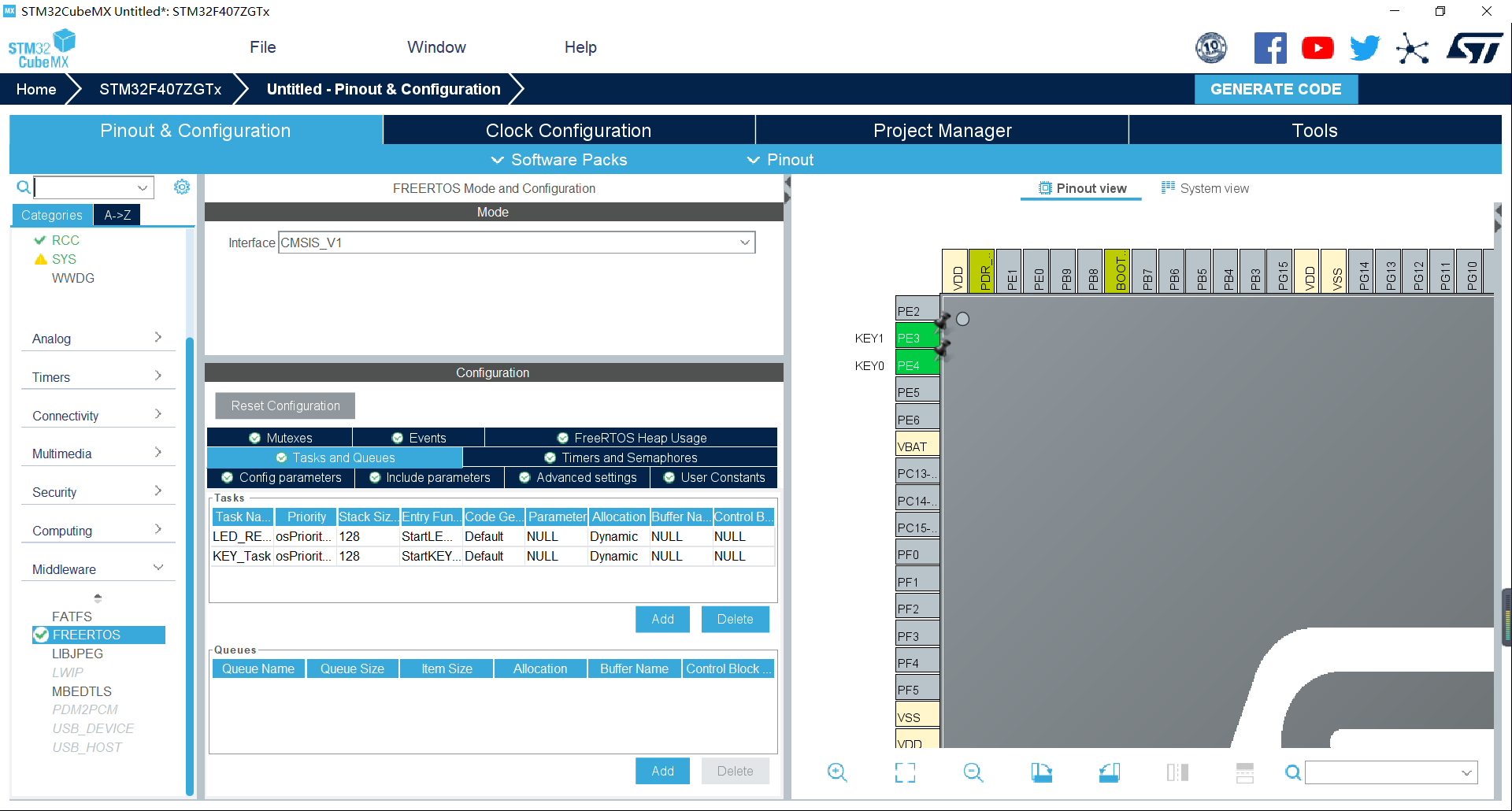Open User Constants tab
This screenshot has width=1512, height=811.
[713, 477]
